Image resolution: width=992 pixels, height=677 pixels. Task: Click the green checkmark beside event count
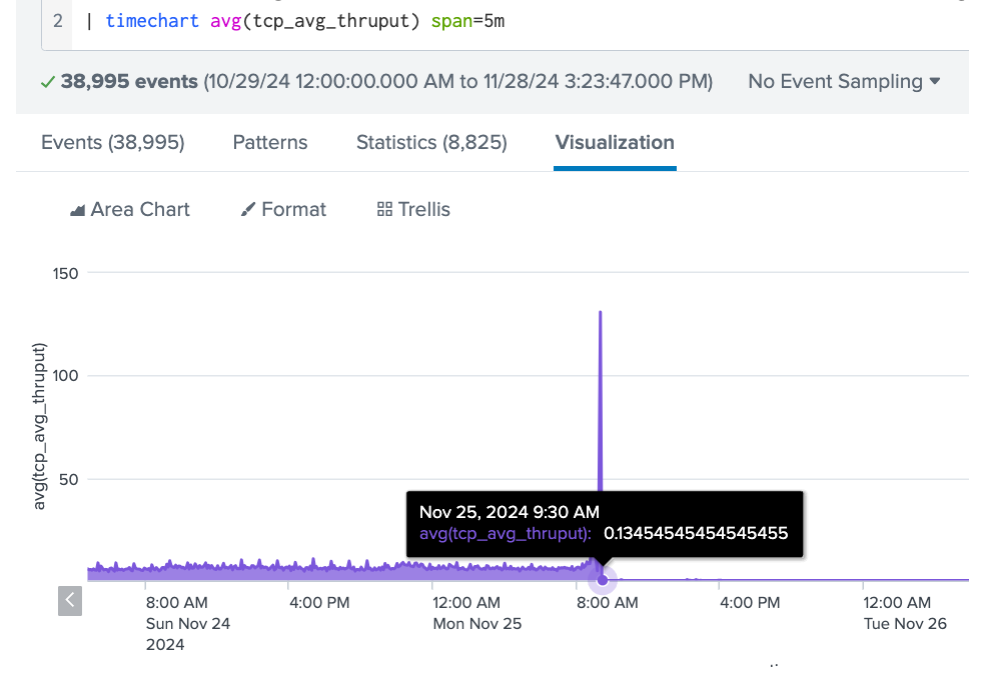click(x=47, y=82)
